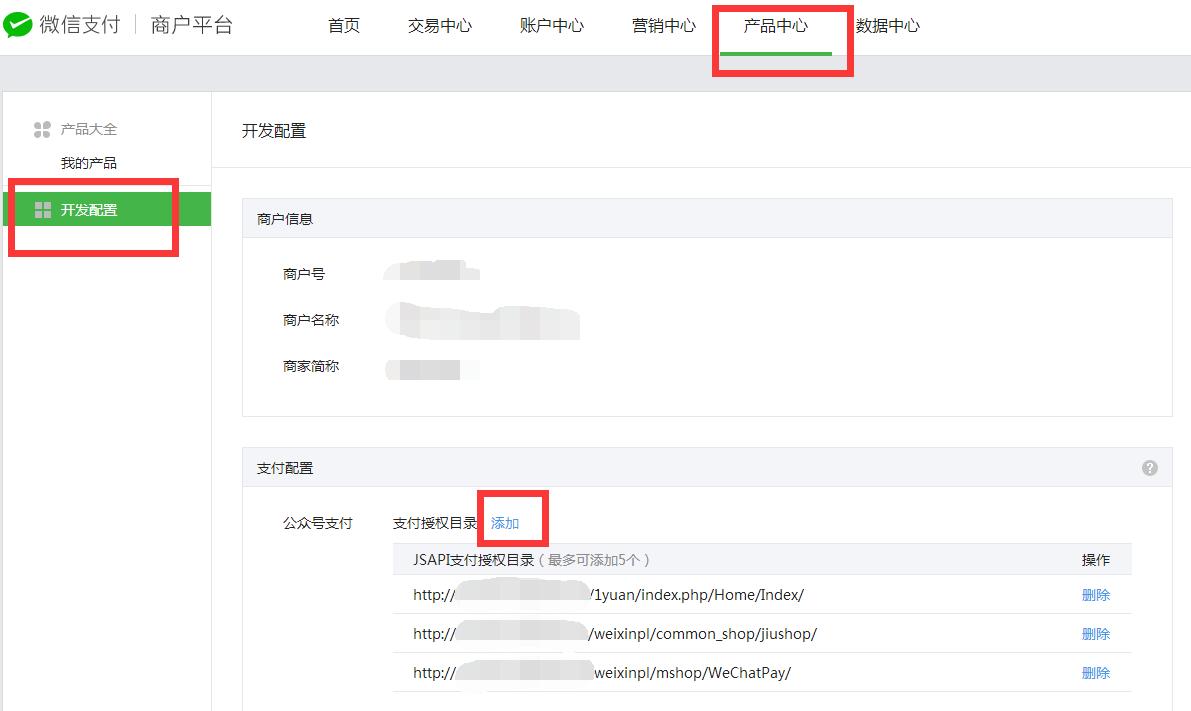Image resolution: width=1191 pixels, height=711 pixels.
Task: Open 我的产品 in the sidebar
Action: tap(89, 163)
